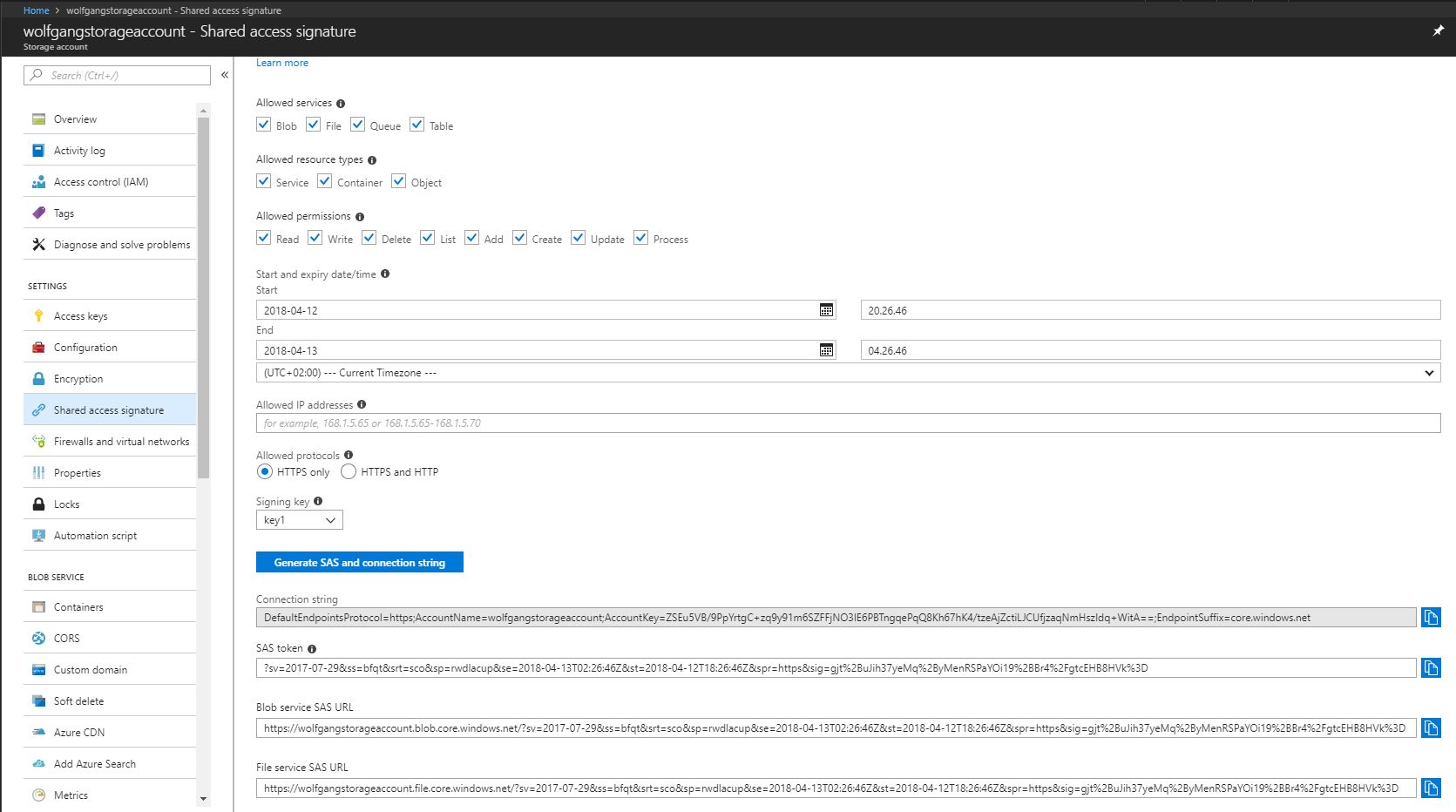Open the timezone selection dropdown
The image size is (1456, 812).
pyautogui.click(x=1429, y=372)
